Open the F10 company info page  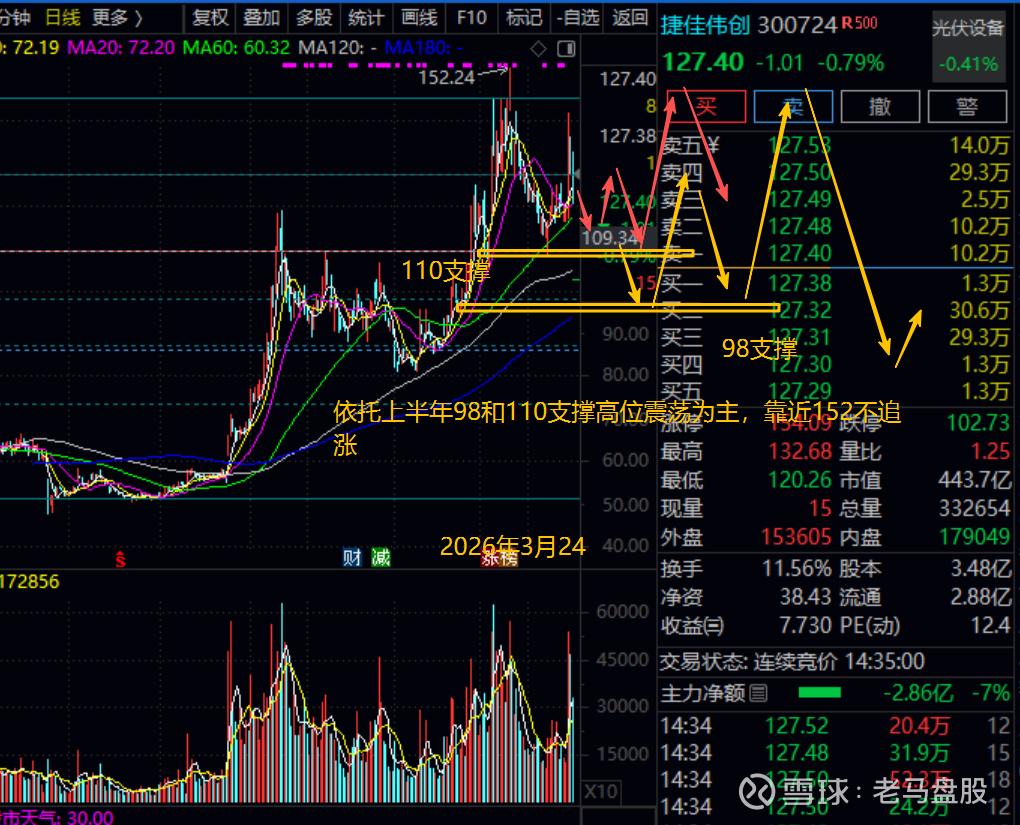click(x=472, y=17)
